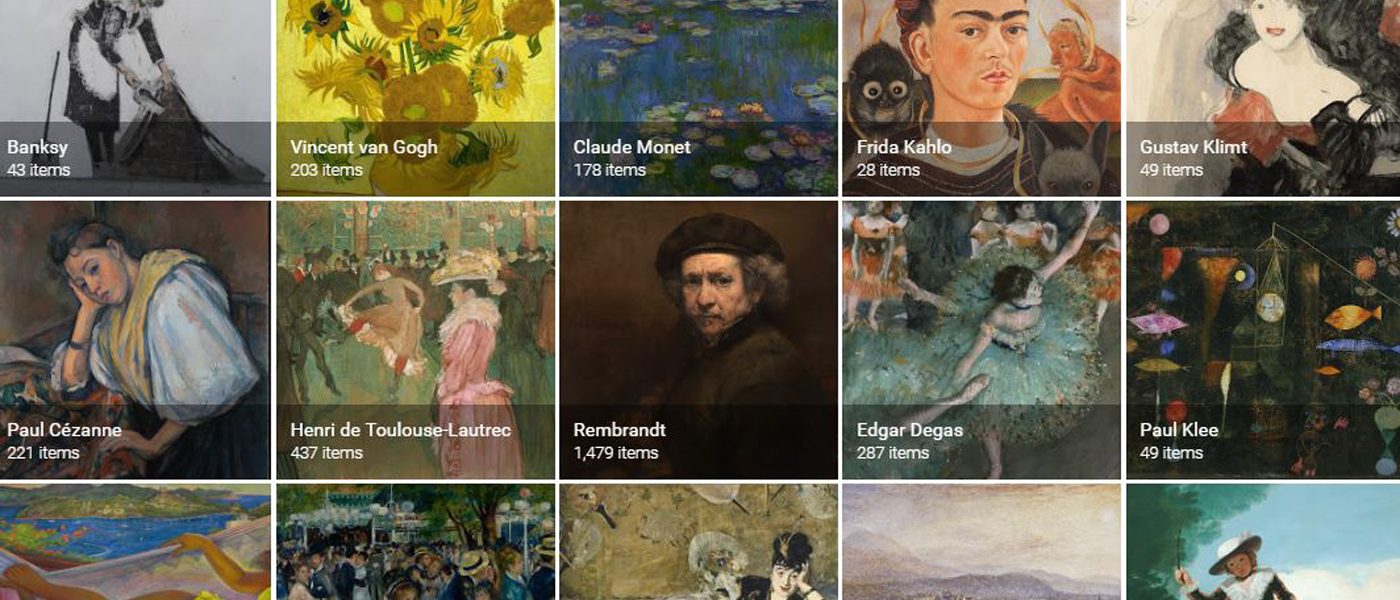Open the Banksy artist collection

point(135,97)
